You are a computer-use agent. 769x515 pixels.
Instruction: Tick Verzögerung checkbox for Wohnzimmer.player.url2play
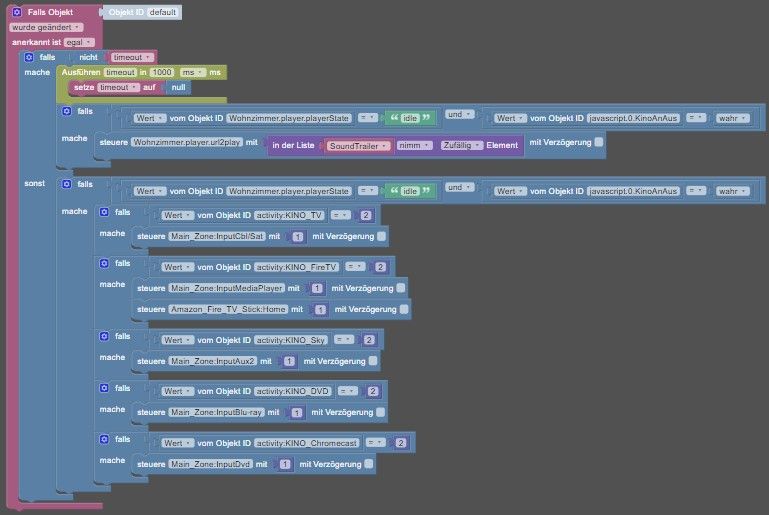coord(599,142)
